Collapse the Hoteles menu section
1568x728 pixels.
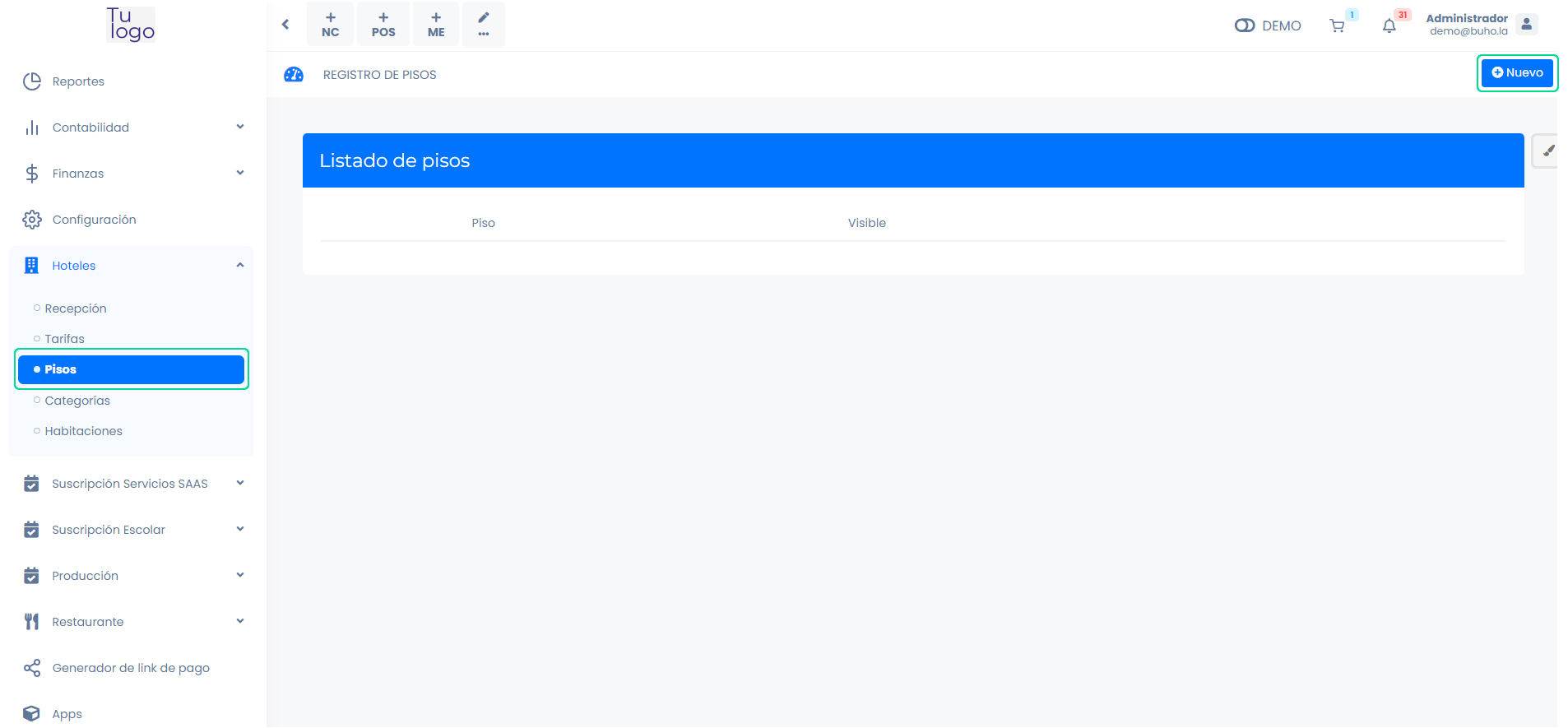point(240,265)
